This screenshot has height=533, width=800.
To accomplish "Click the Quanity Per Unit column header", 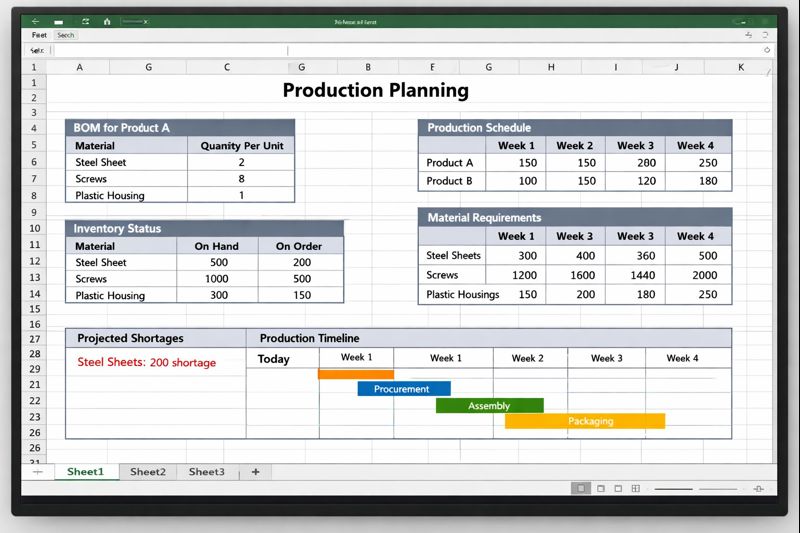I will [x=242, y=146].
